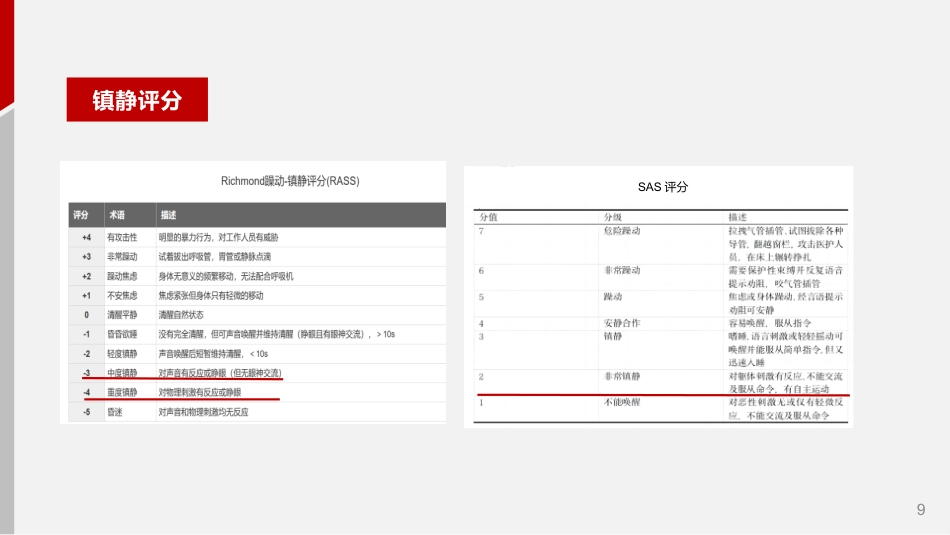Click SAS description starting '需要保护性束缚'
Viewport: 950px width, 535px height.
coord(786,277)
